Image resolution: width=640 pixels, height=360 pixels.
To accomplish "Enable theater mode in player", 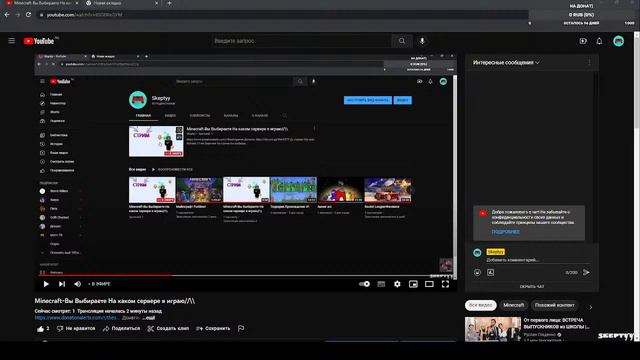I will pyautogui.click(x=429, y=284).
